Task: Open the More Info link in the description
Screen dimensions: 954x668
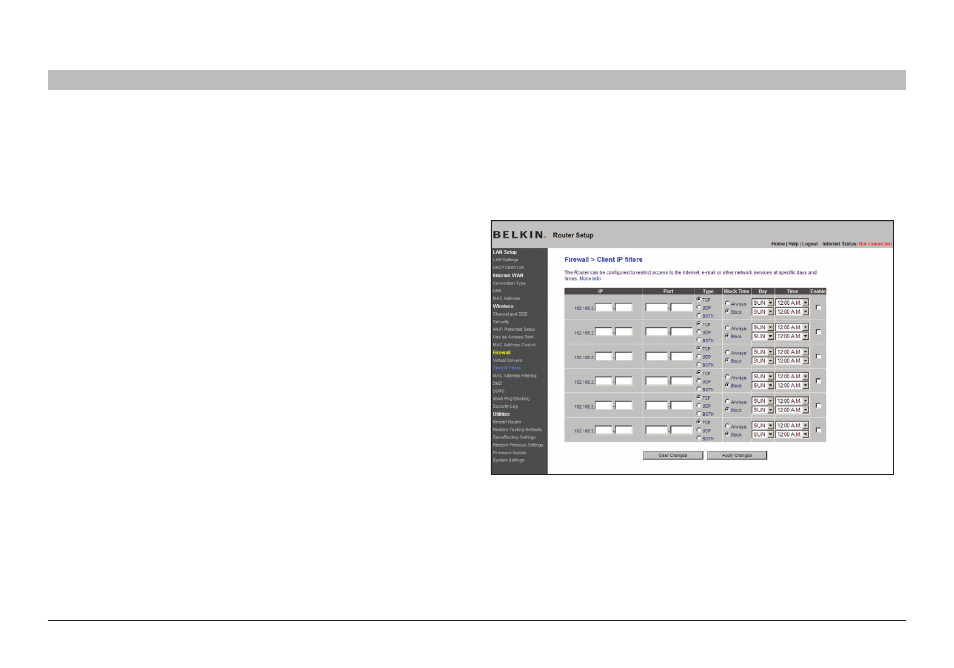Action: (590, 279)
